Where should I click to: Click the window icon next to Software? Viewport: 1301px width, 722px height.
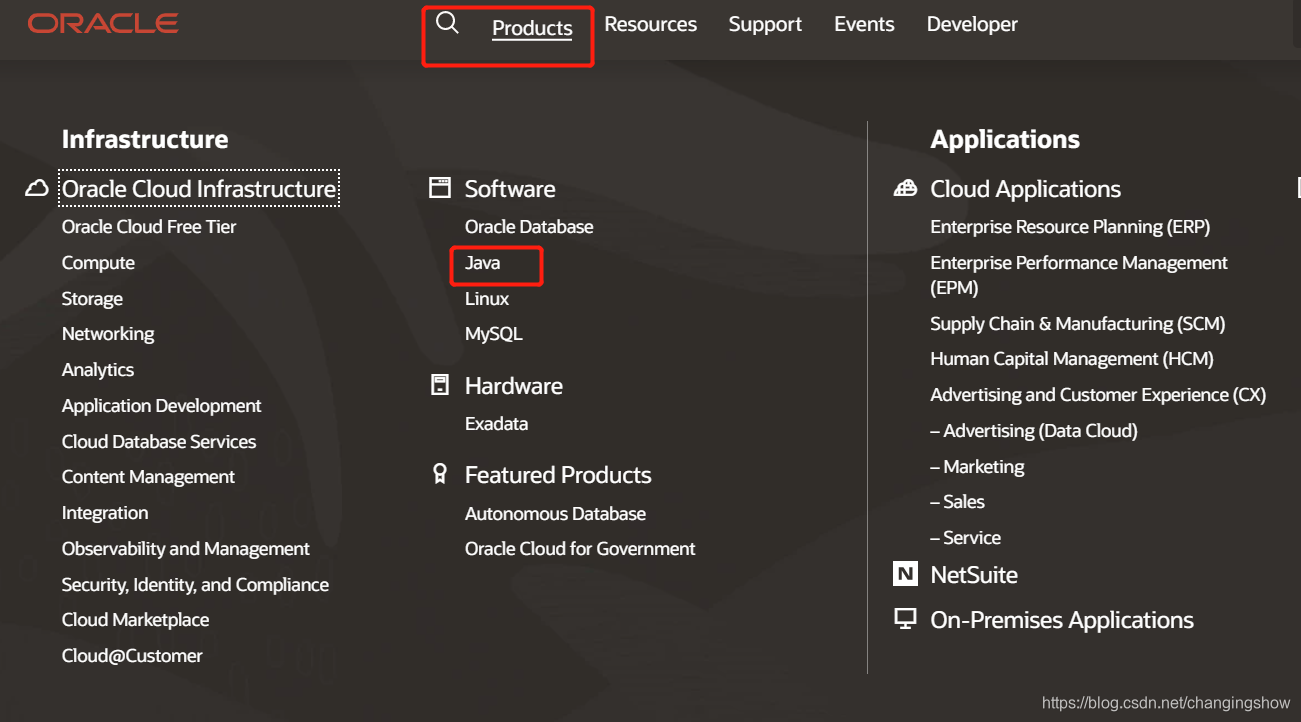(x=440, y=187)
